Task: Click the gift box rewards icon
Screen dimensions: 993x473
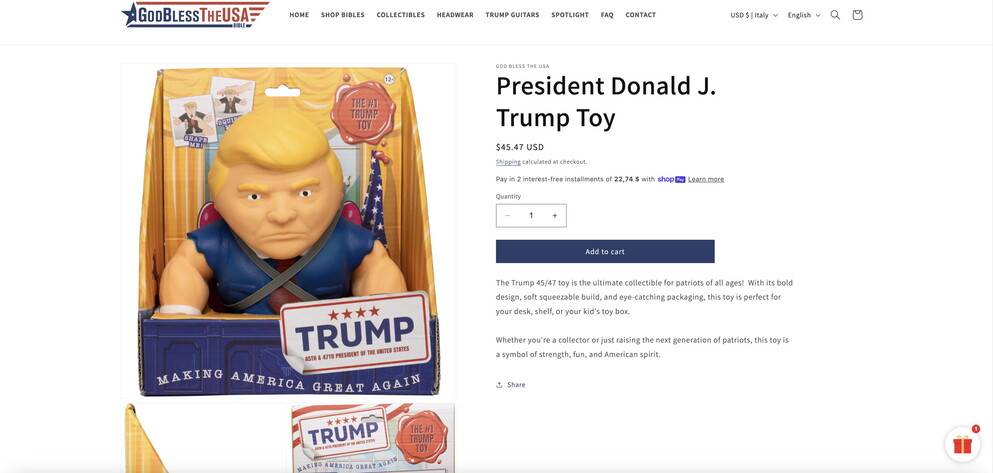Action: [x=962, y=445]
